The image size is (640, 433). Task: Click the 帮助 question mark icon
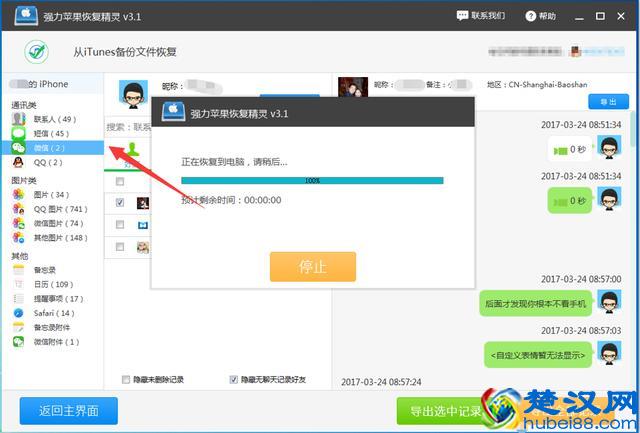(530, 16)
